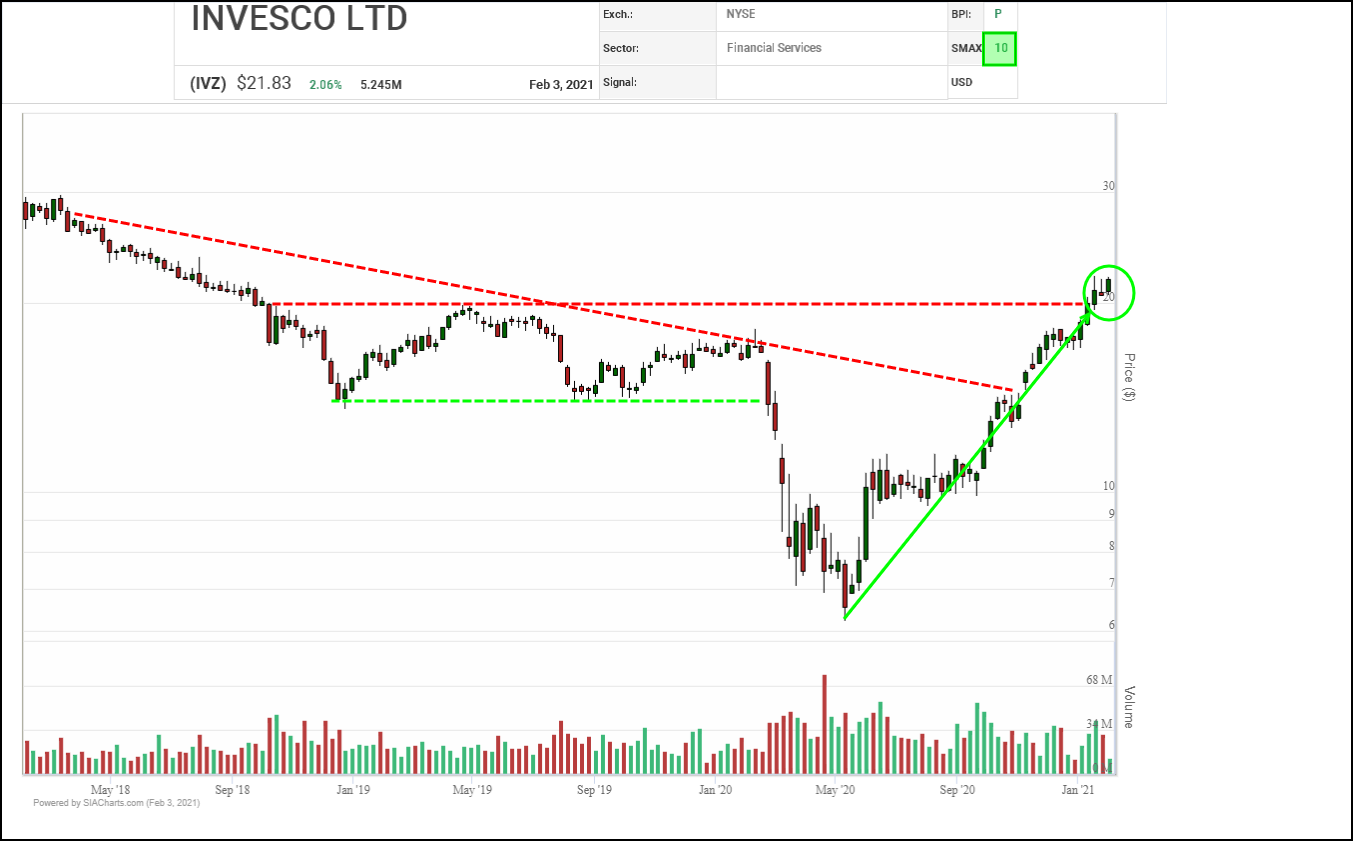Click the Feb 3, 2021 date
The height and width of the screenshot is (841, 1353).
click(560, 85)
